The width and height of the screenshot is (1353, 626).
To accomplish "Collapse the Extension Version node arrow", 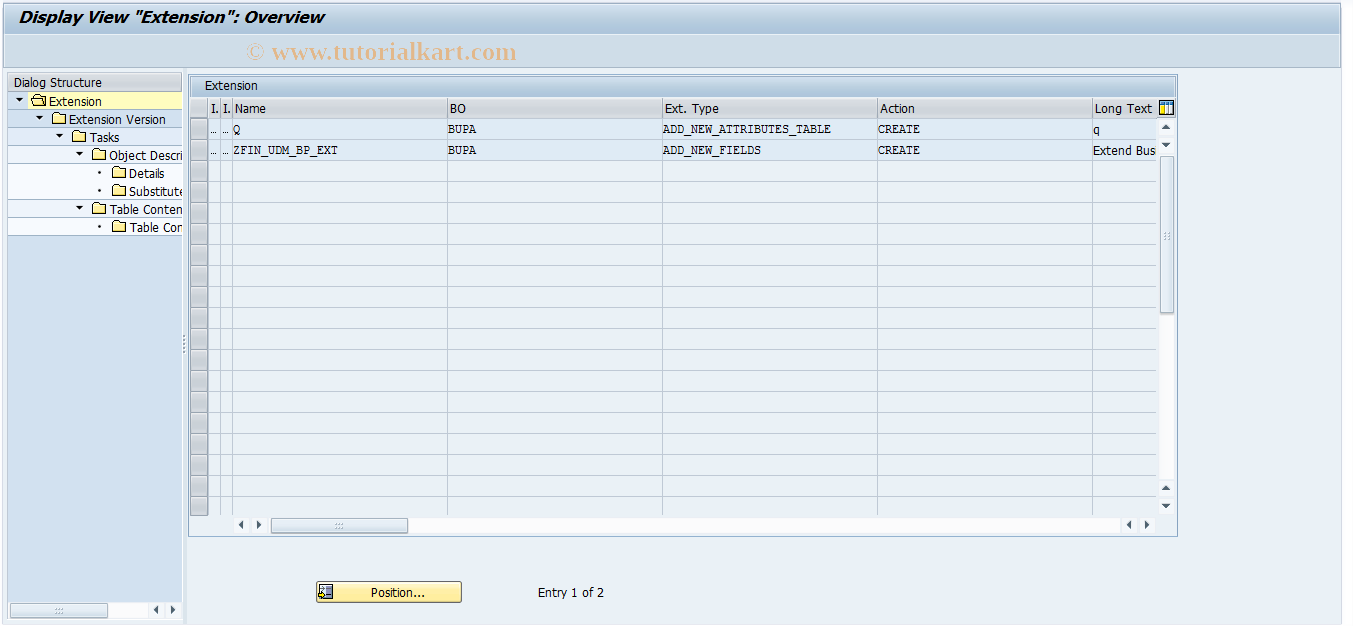I will (39, 118).
